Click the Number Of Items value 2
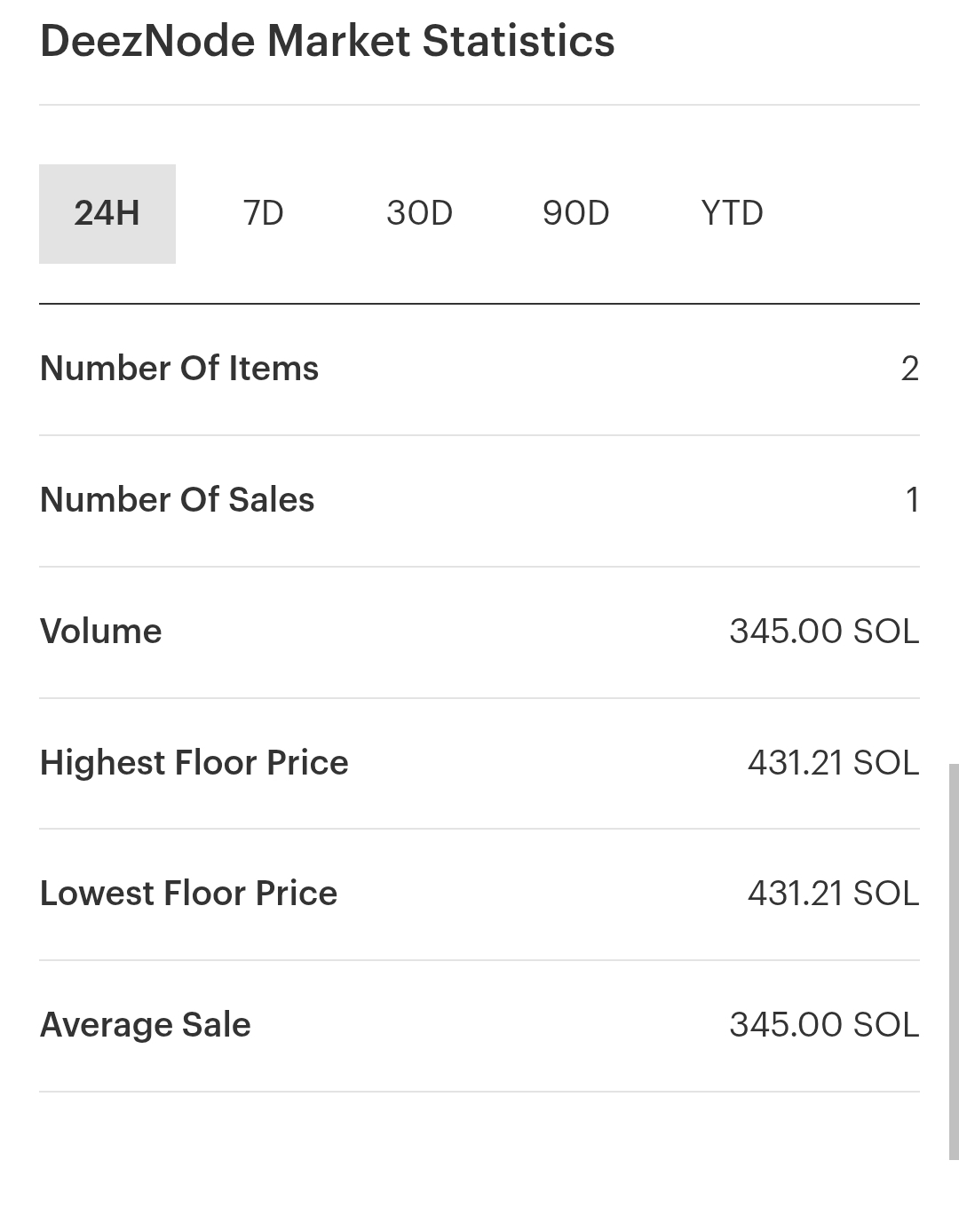The height and width of the screenshot is (1232, 959). point(910,369)
